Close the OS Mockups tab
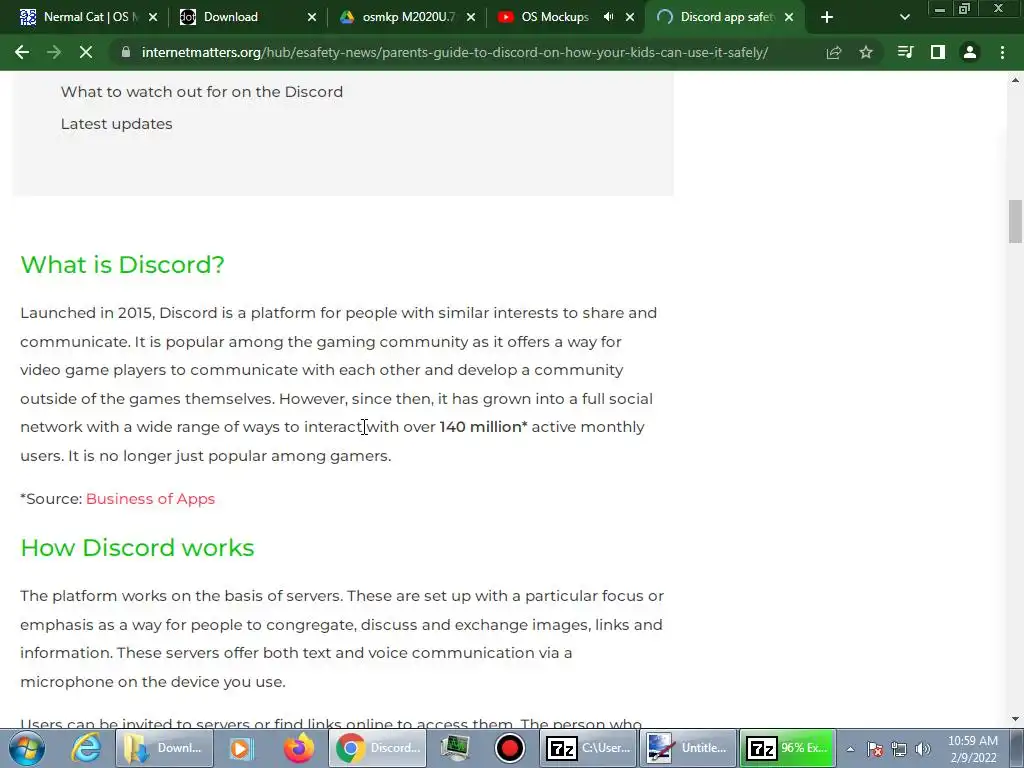The height and width of the screenshot is (768, 1024). coord(630,17)
